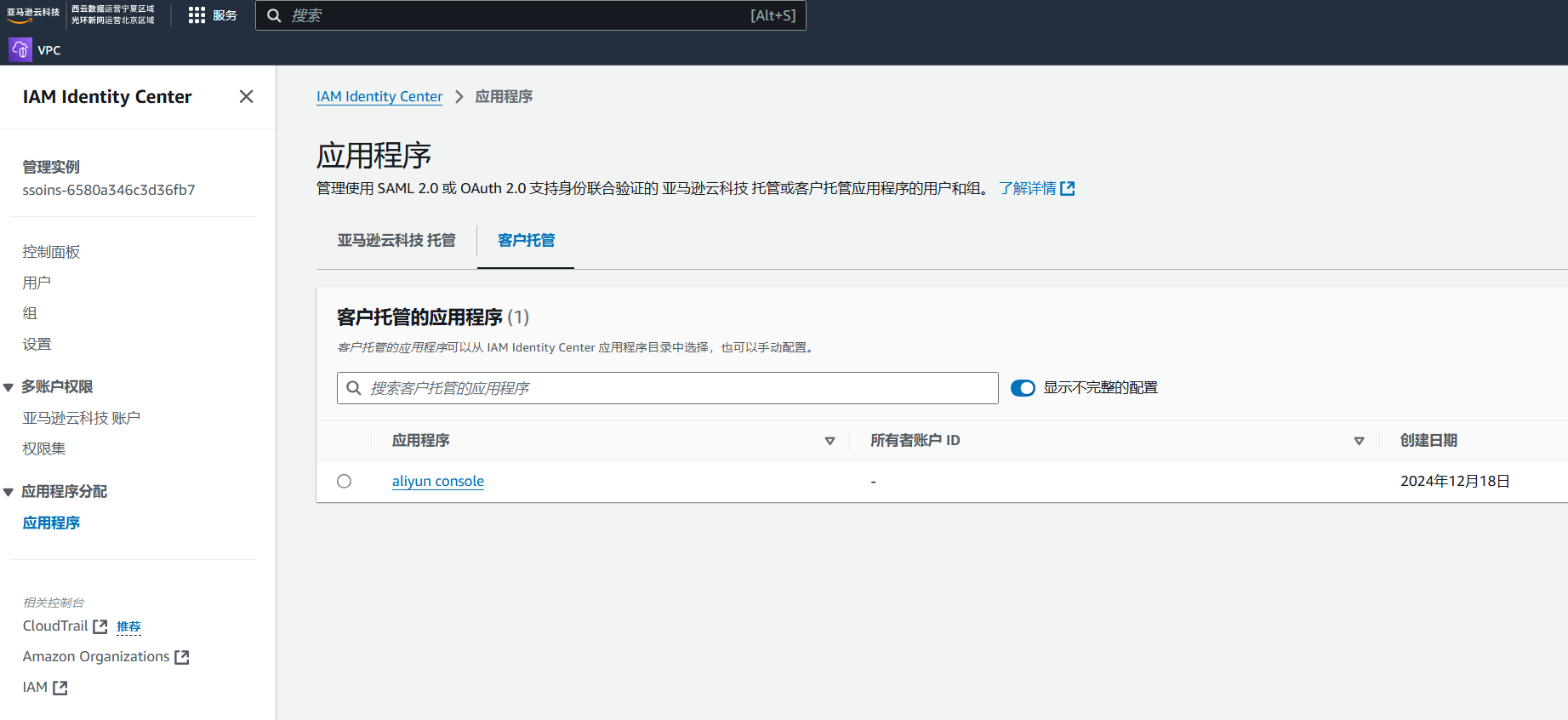Select 应用程序 under 应用程序分配

tap(51, 523)
